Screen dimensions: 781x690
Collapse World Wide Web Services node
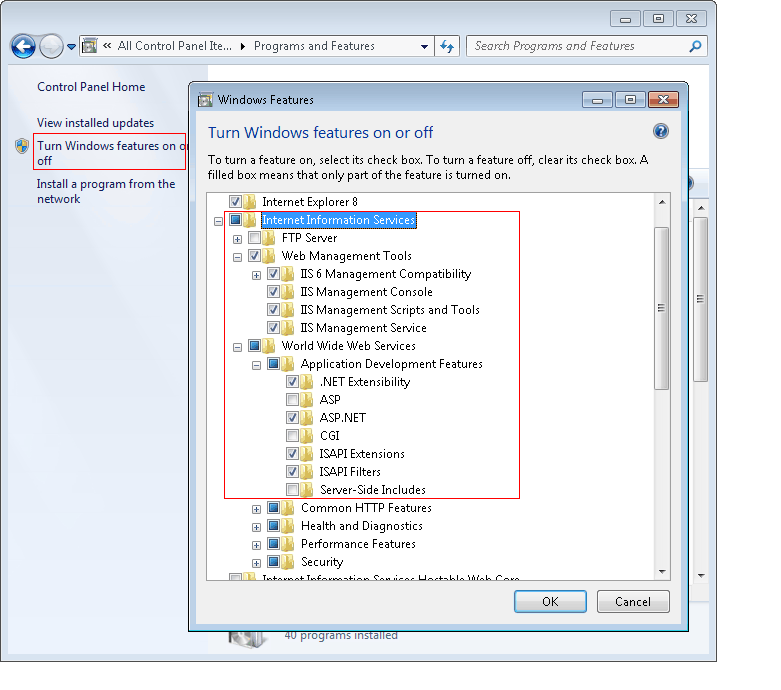(x=237, y=347)
